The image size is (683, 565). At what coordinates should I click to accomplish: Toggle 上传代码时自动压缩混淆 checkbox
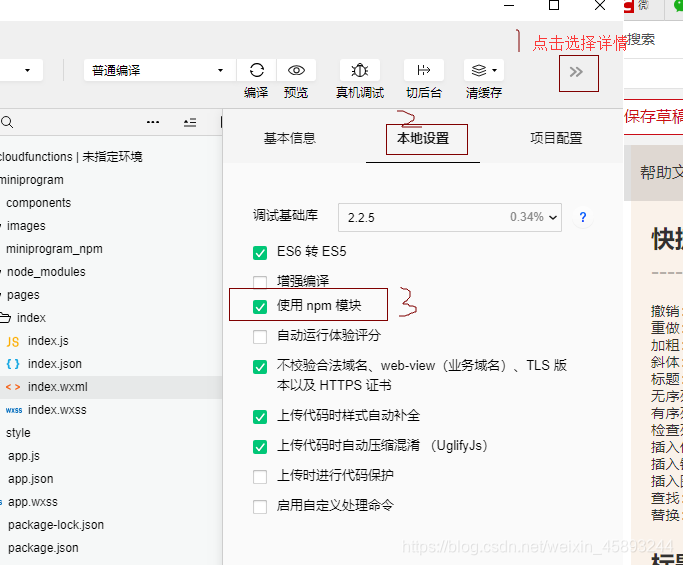coord(260,447)
